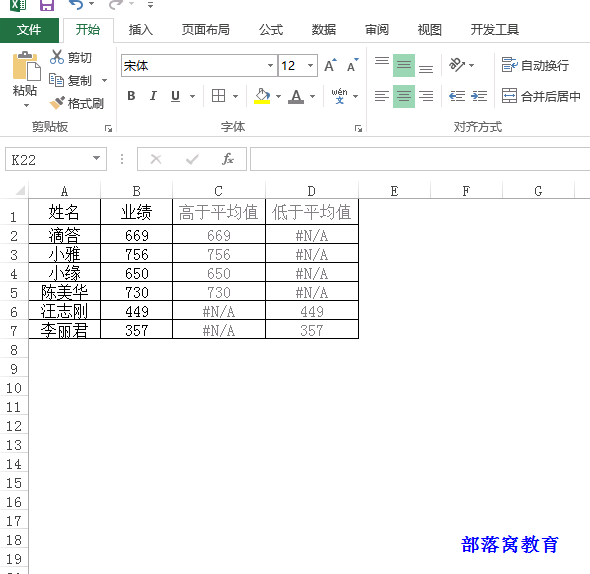Viewport: 590px width, 574px height.
Task: Toggle align text left
Action: (382, 96)
